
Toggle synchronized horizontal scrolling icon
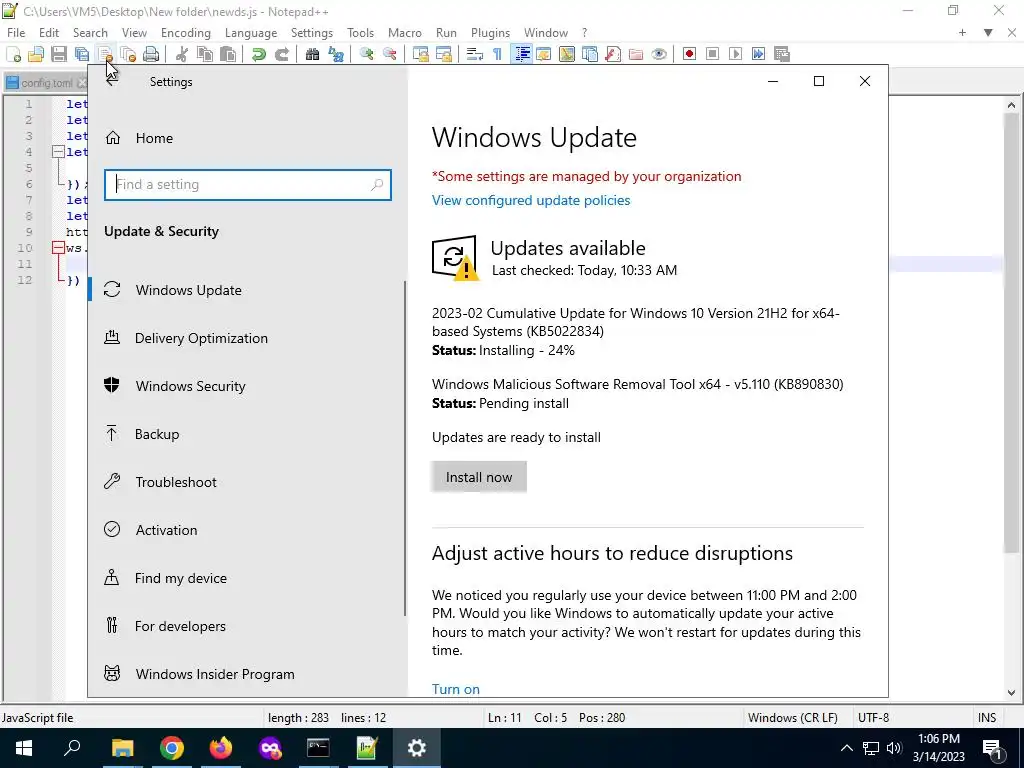pos(443,54)
